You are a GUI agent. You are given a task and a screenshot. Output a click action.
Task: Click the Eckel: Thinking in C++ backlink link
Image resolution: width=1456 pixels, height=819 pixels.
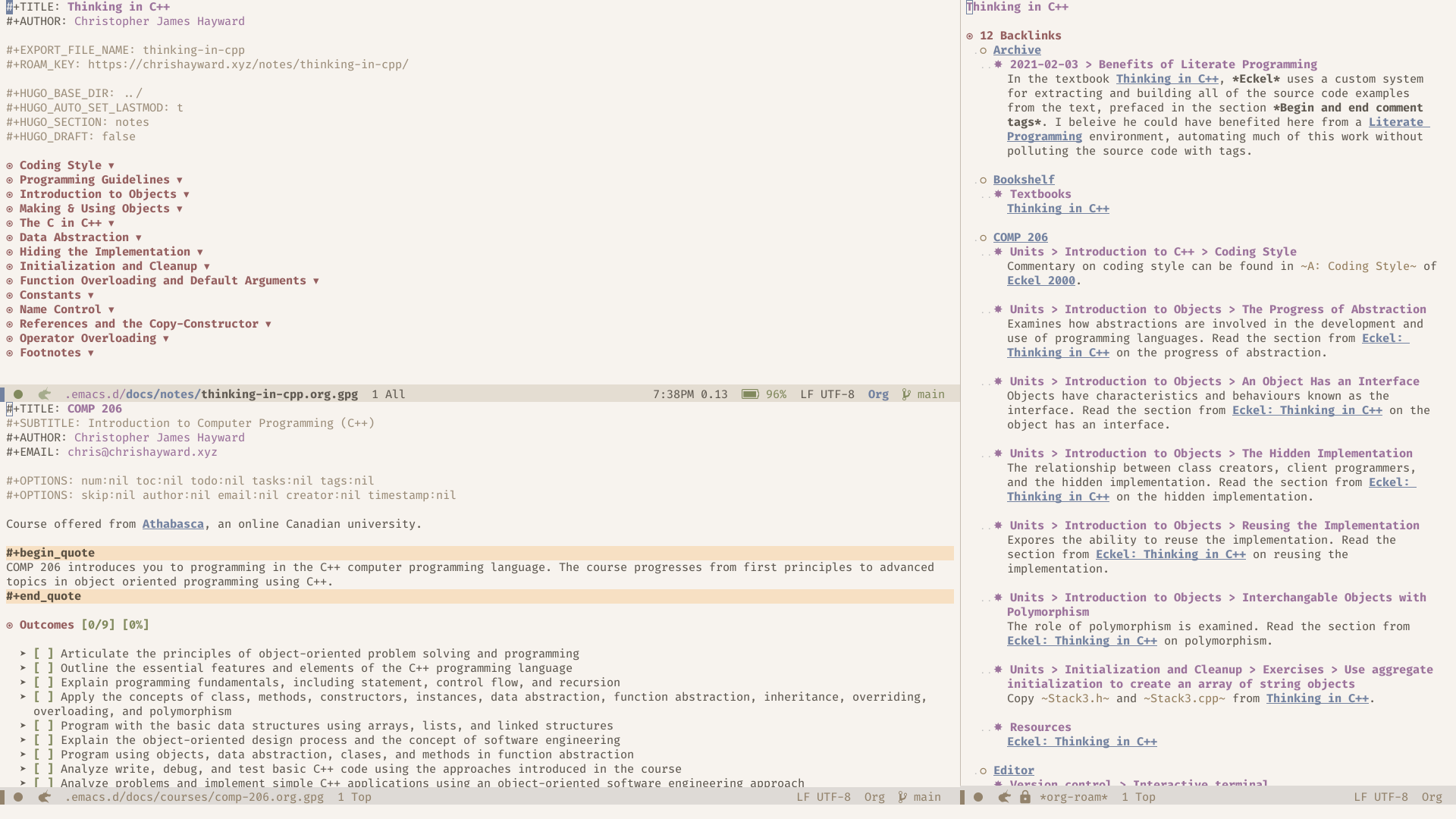pyautogui.click(x=1082, y=740)
